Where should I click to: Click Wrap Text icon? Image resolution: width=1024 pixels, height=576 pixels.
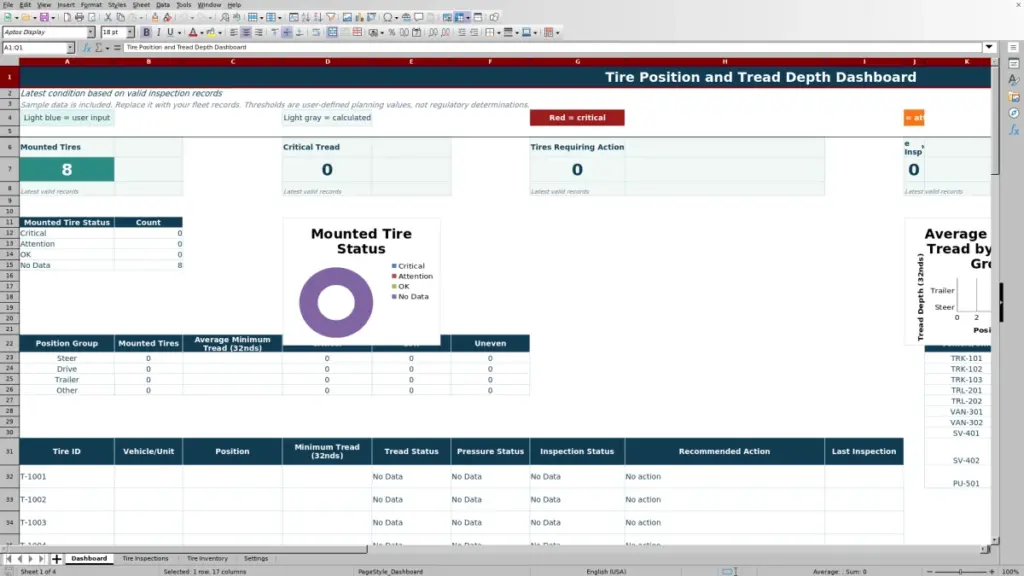pos(316,32)
